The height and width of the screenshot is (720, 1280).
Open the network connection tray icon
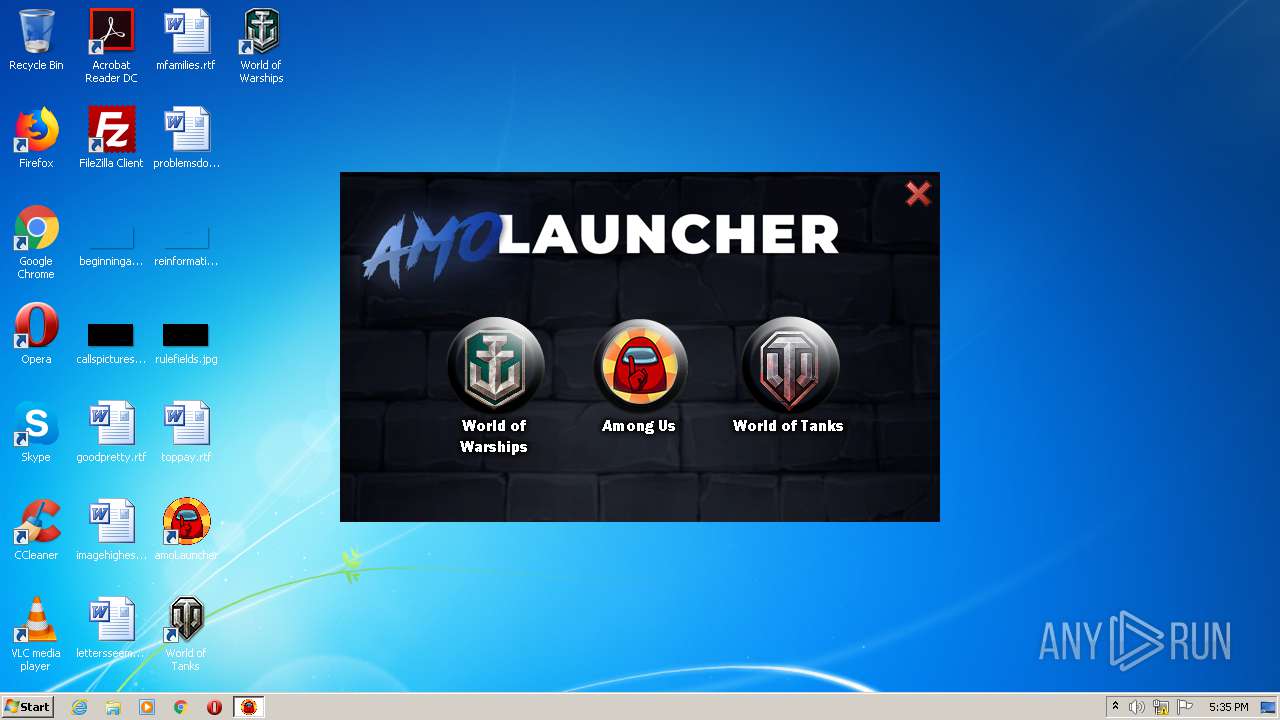(x=1161, y=707)
